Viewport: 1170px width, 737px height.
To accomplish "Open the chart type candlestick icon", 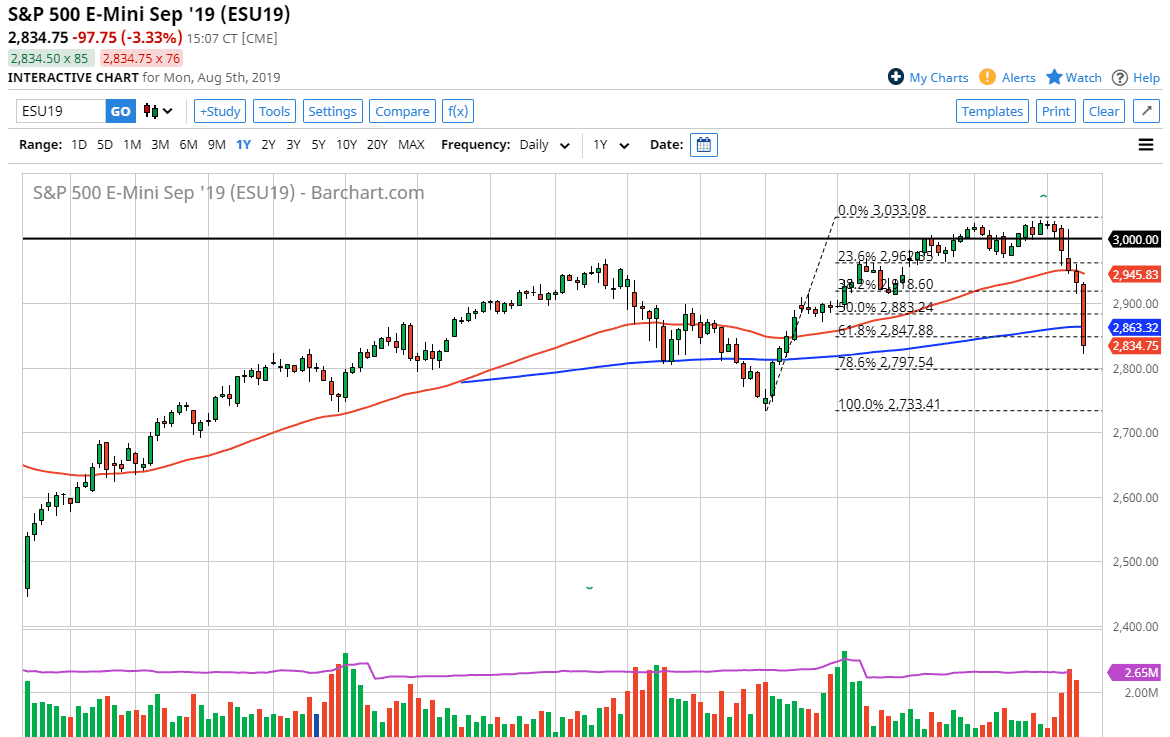I will click(x=152, y=111).
